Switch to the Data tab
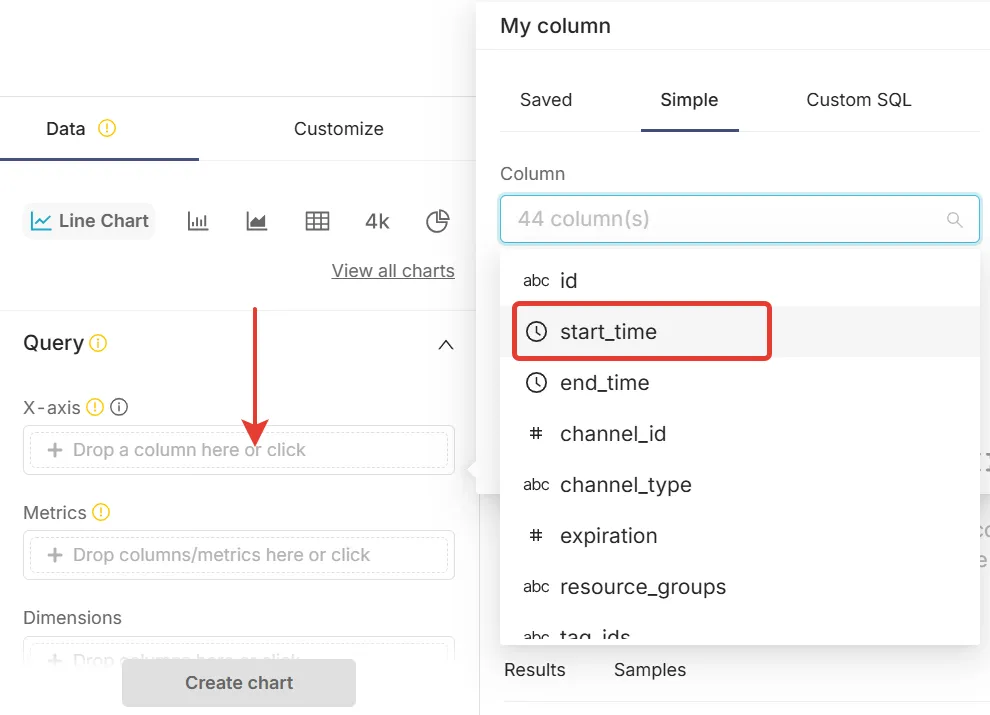990x715 pixels. (x=66, y=129)
